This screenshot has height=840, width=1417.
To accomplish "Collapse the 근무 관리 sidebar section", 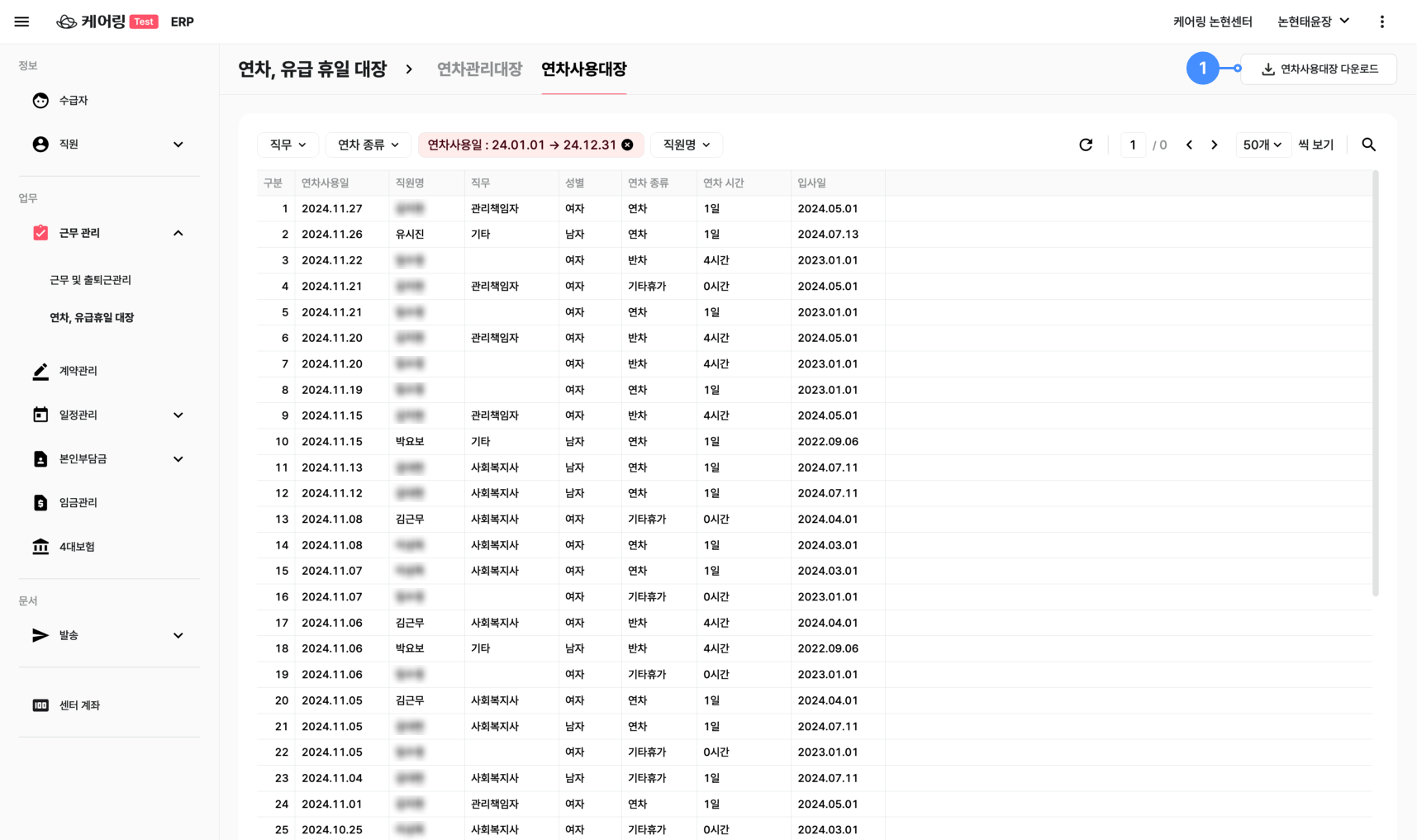I will 178,233.
